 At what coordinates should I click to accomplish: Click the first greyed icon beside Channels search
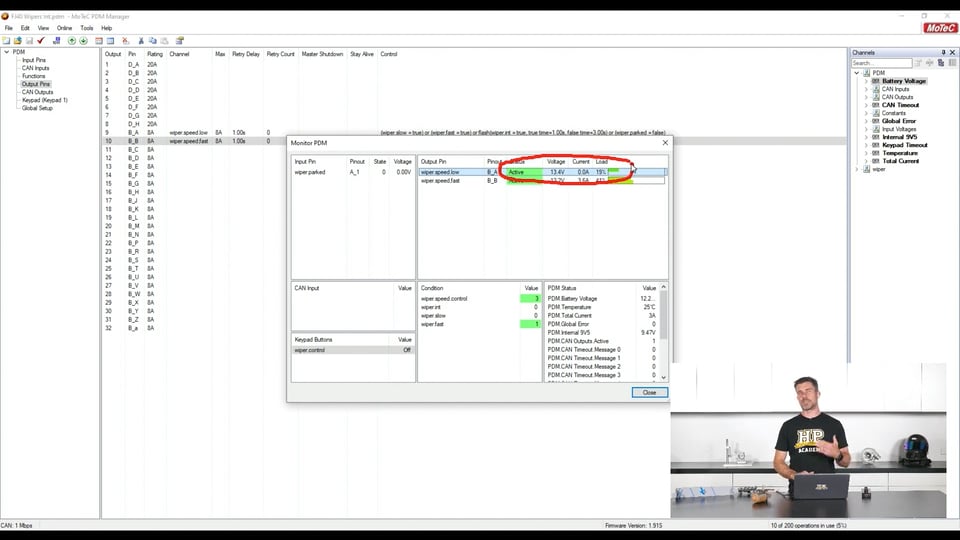[x=918, y=62]
